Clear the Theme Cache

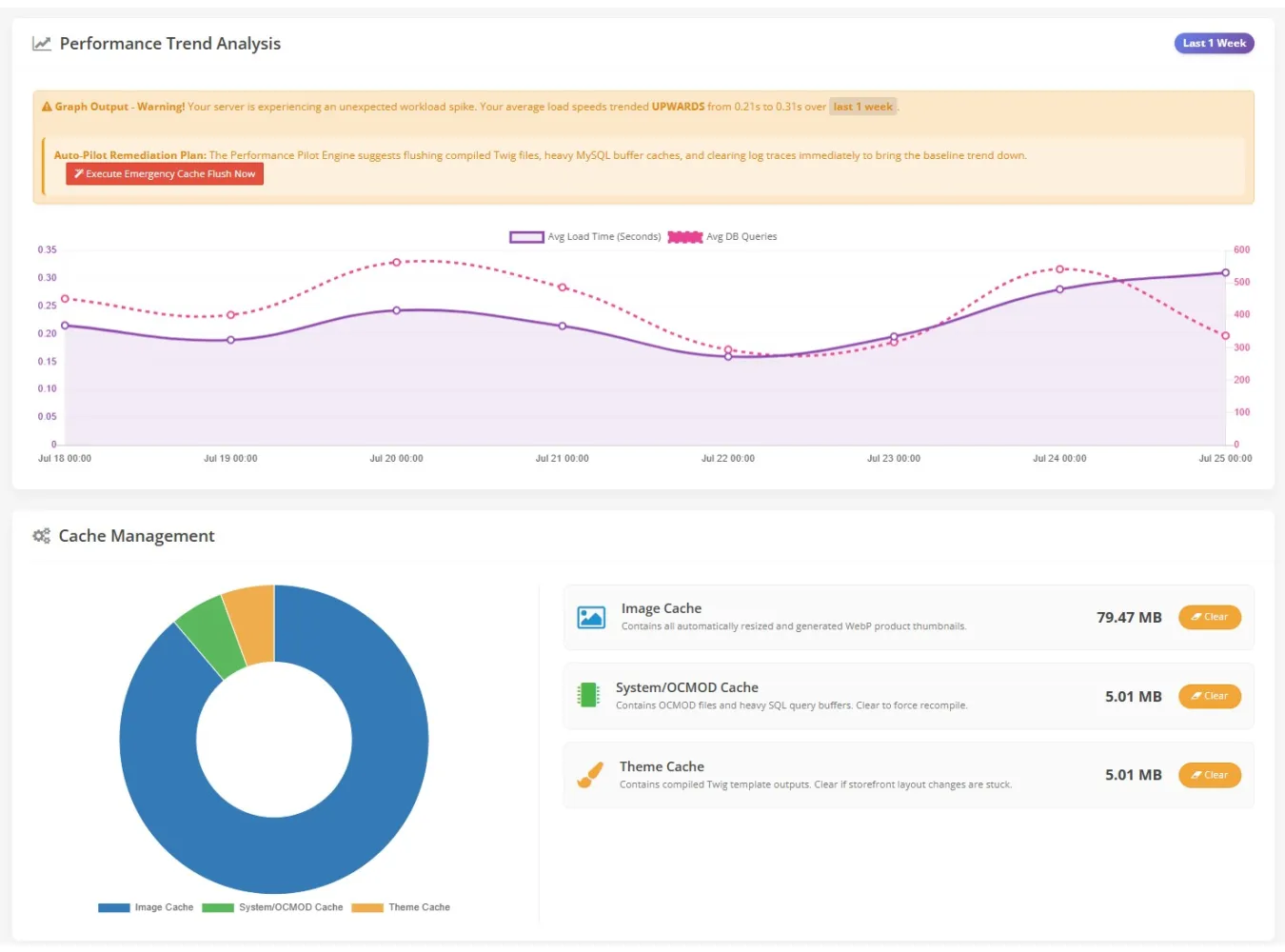point(1209,775)
